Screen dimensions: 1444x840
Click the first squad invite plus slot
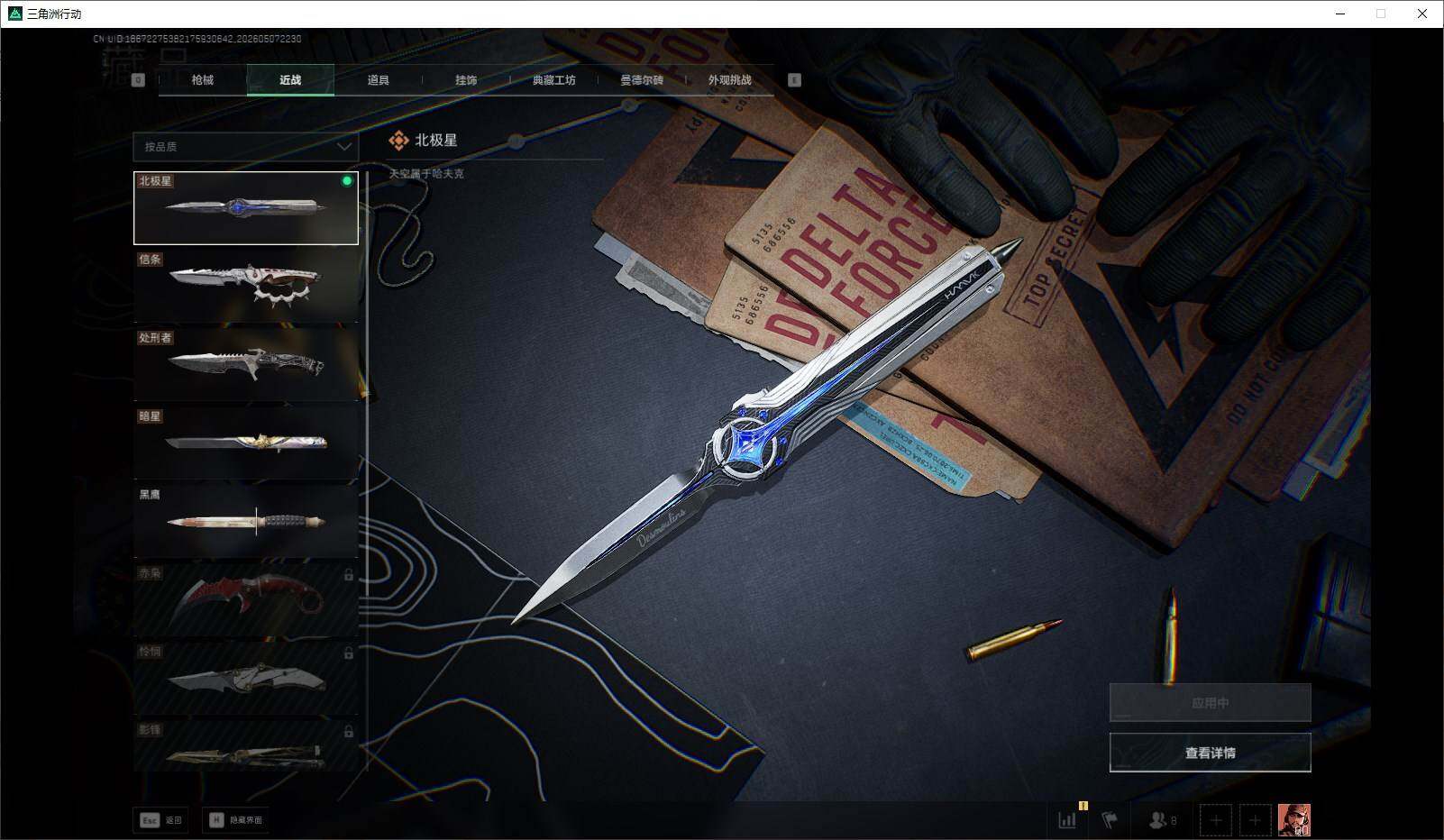click(1215, 820)
